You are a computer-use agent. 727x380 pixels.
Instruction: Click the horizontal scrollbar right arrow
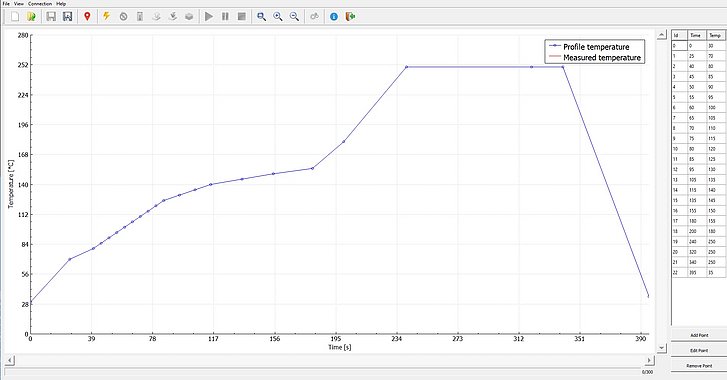tap(650, 360)
